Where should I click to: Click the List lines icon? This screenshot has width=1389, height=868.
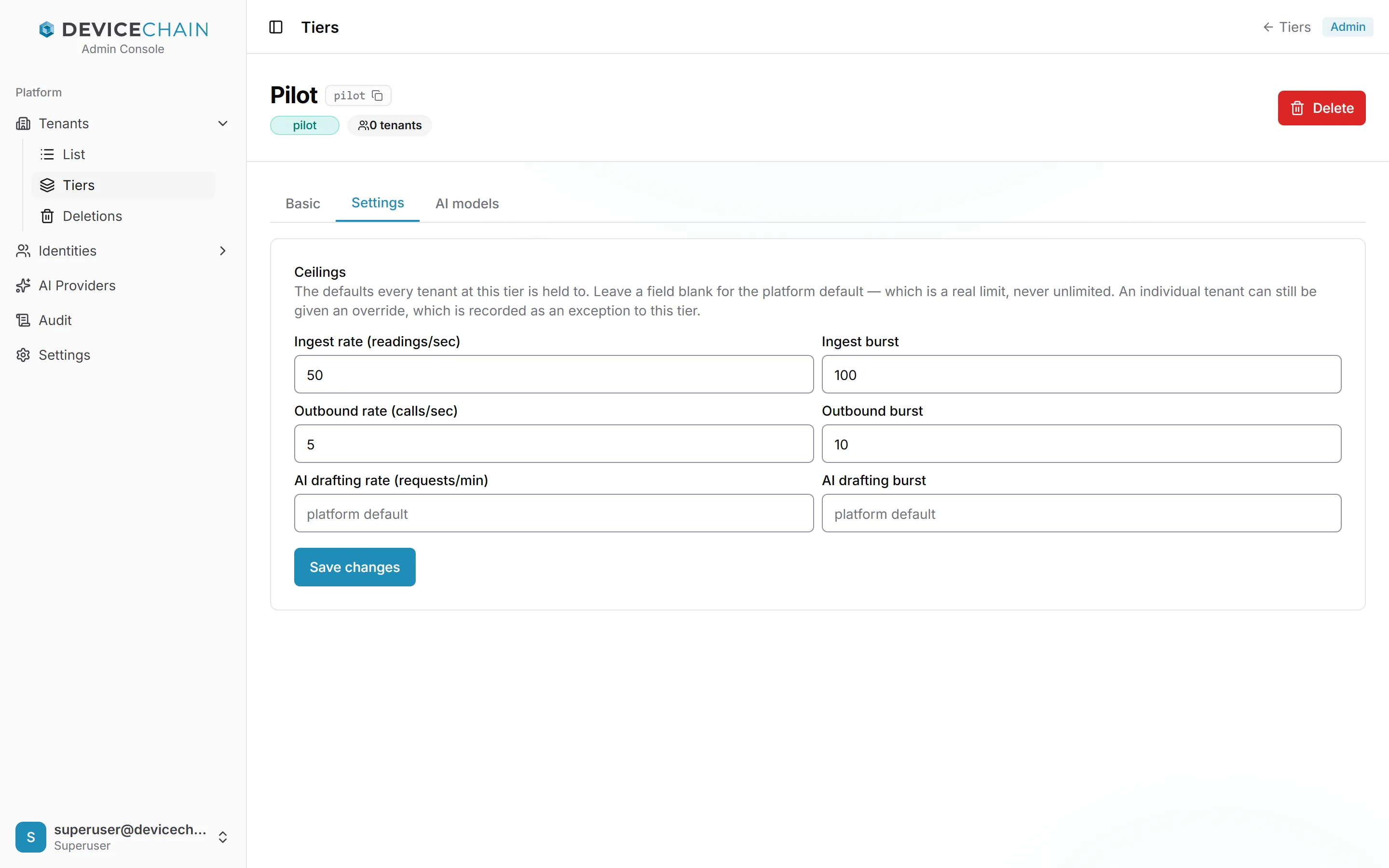click(x=47, y=154)
